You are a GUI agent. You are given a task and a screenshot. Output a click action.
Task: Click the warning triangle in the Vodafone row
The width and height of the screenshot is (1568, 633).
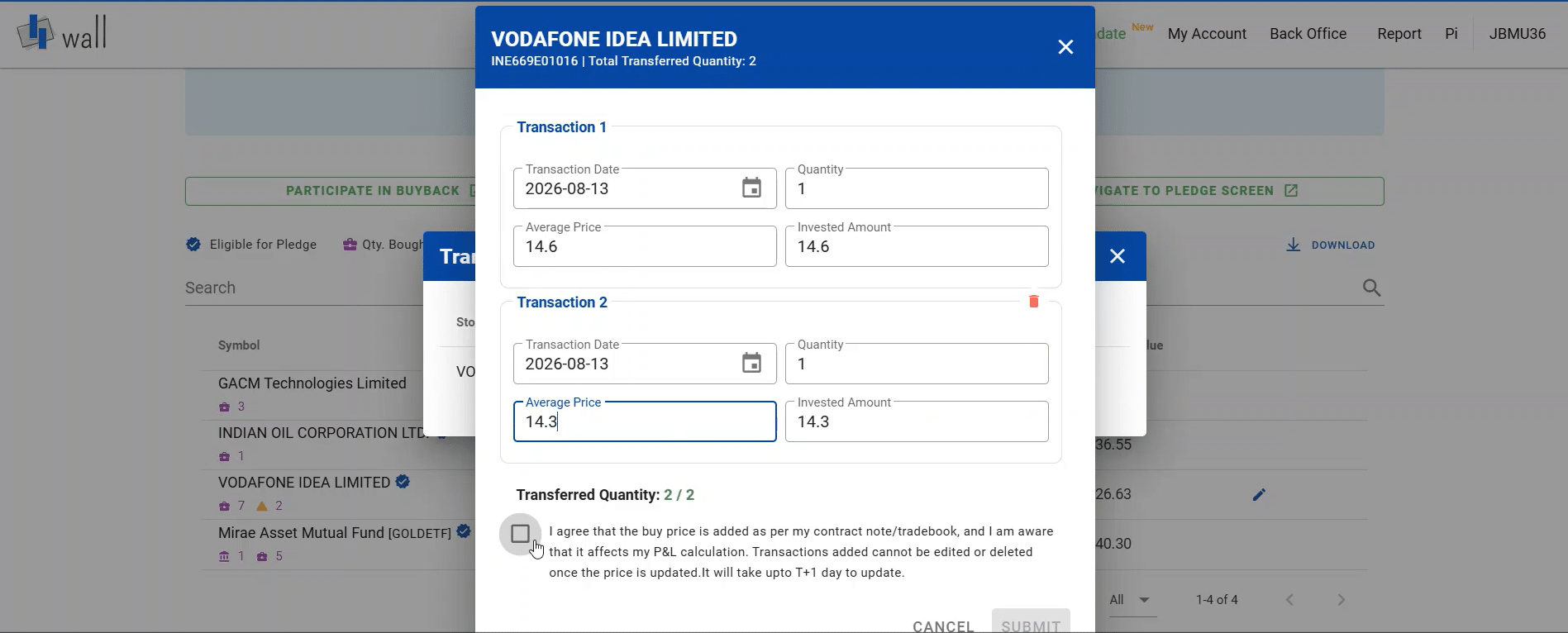coord(262,506)
